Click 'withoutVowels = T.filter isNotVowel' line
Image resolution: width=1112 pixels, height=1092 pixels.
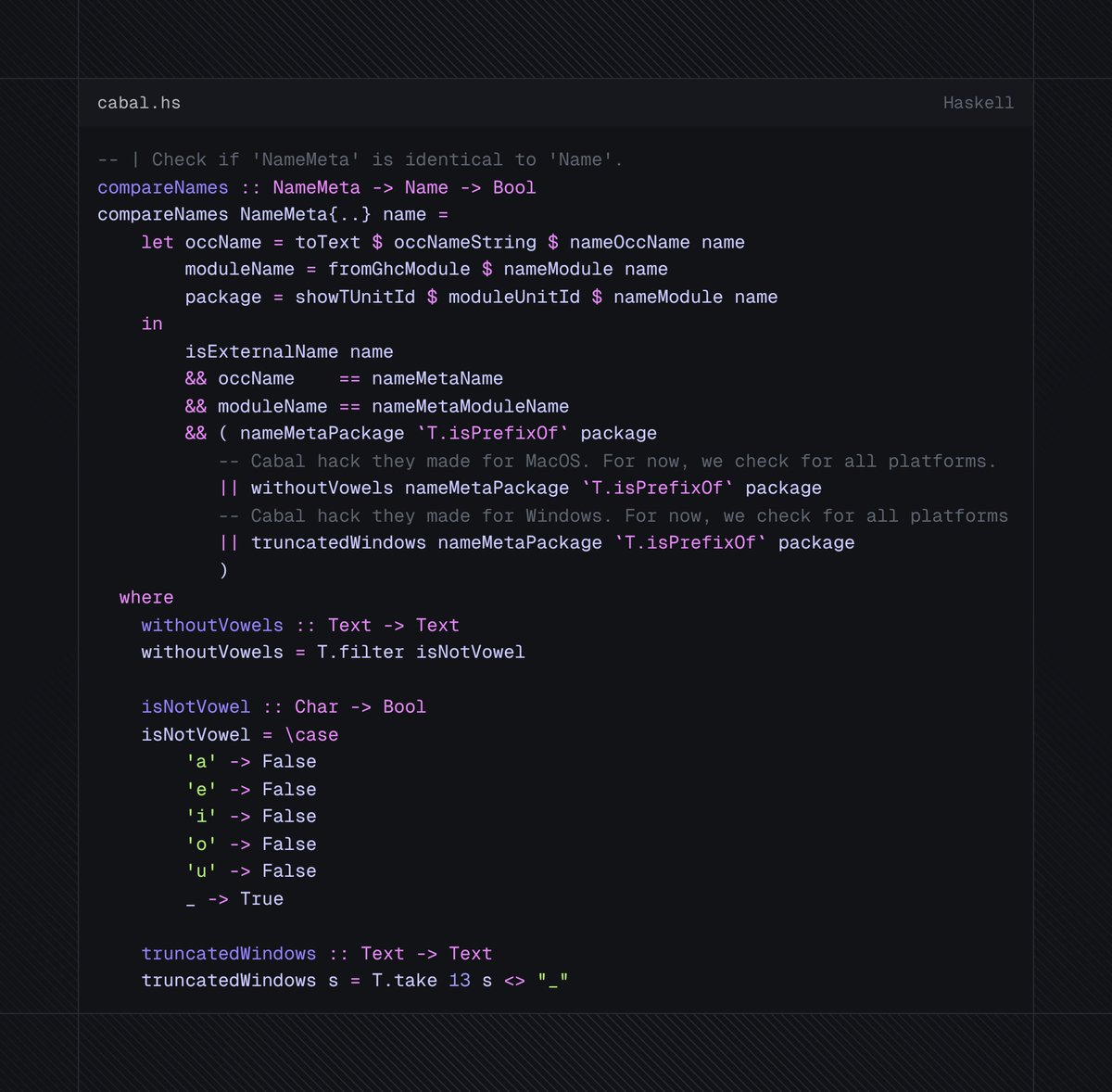point(333,652)
